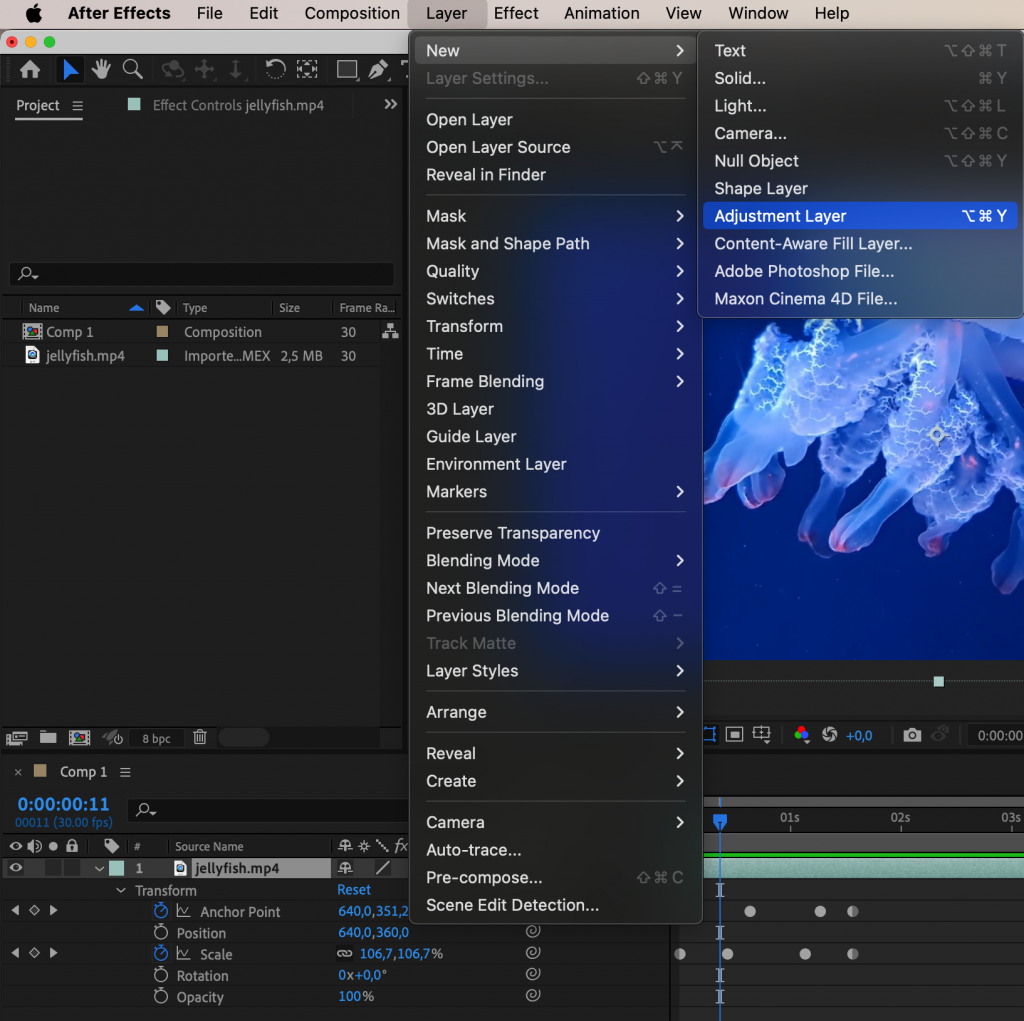Select the Hand tool

100,70
